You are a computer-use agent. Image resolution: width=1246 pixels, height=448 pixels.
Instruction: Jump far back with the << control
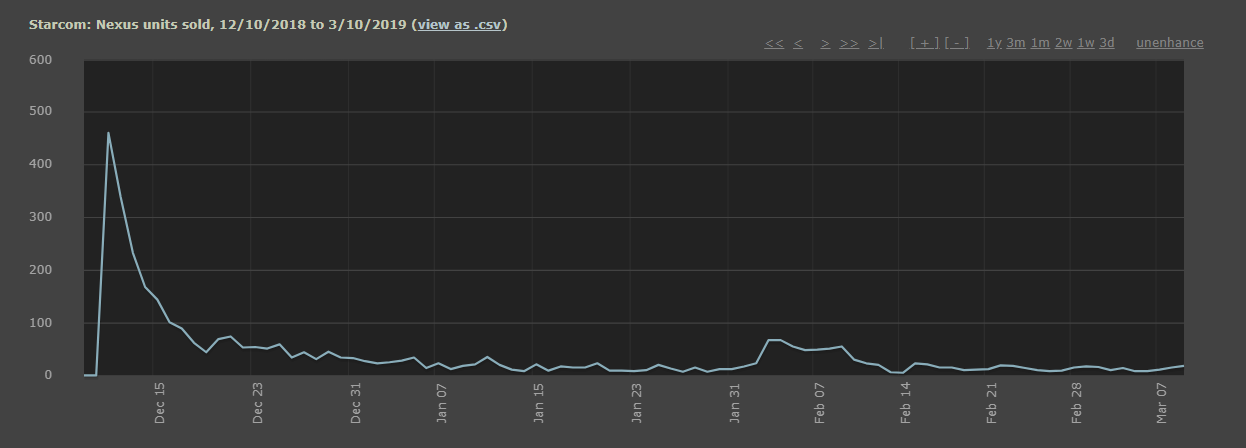pyautogui.click(x=774, y=43)
